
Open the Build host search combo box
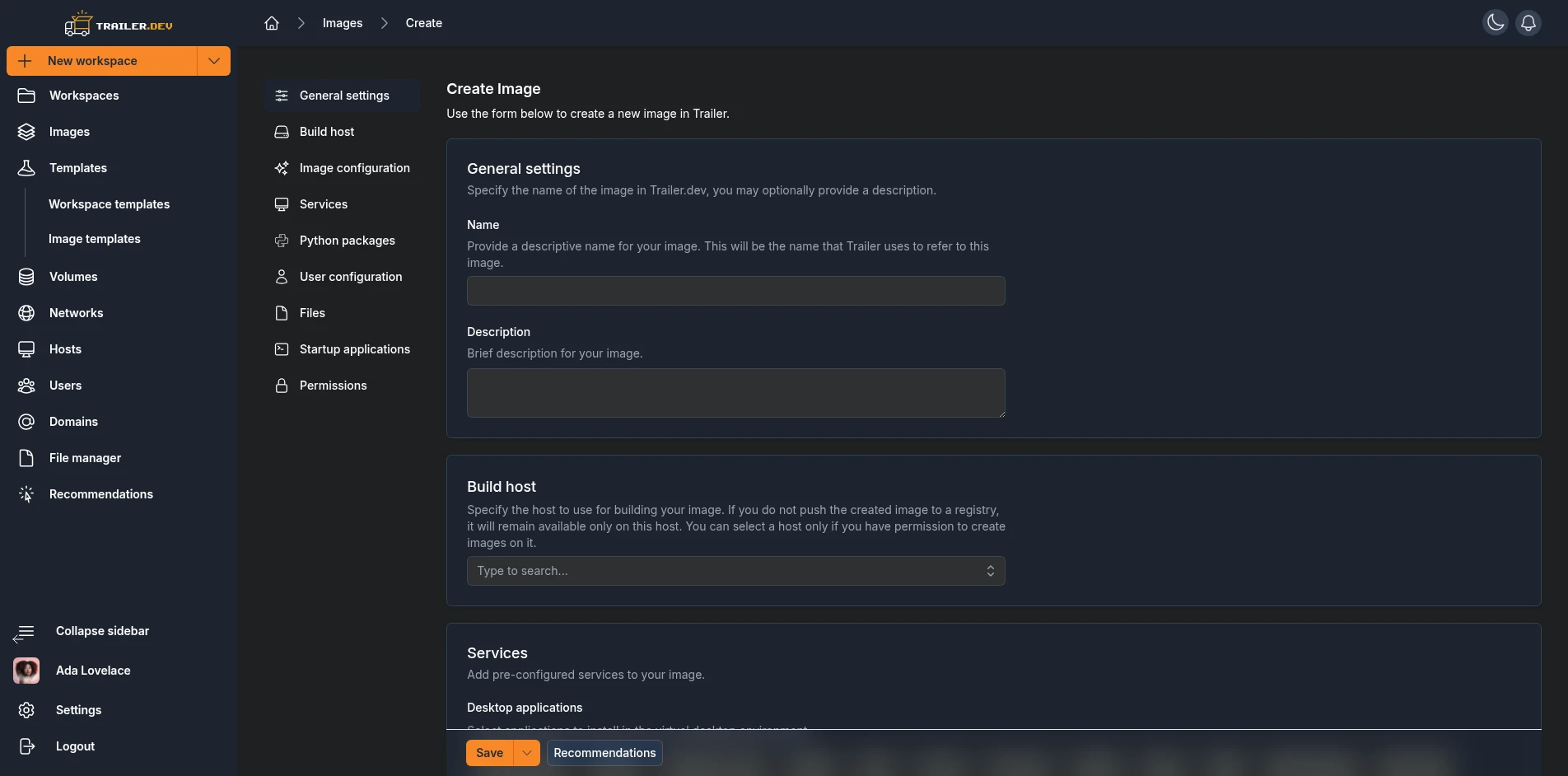pyautogui.click(x=735, y=571)
